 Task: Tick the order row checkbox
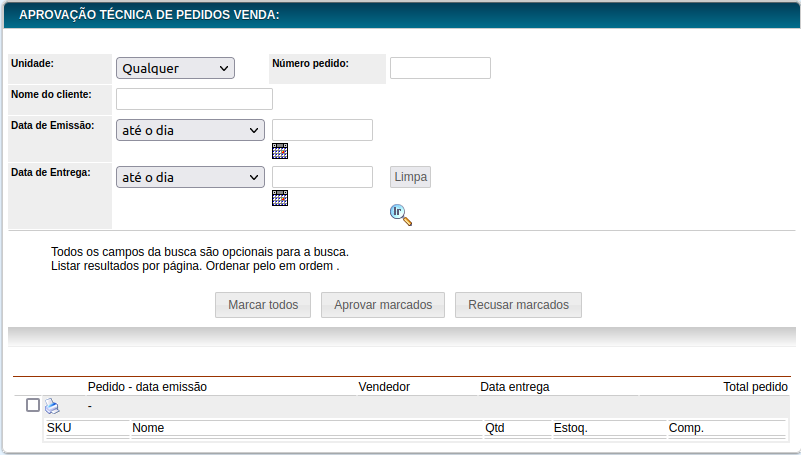pos(33,405)
